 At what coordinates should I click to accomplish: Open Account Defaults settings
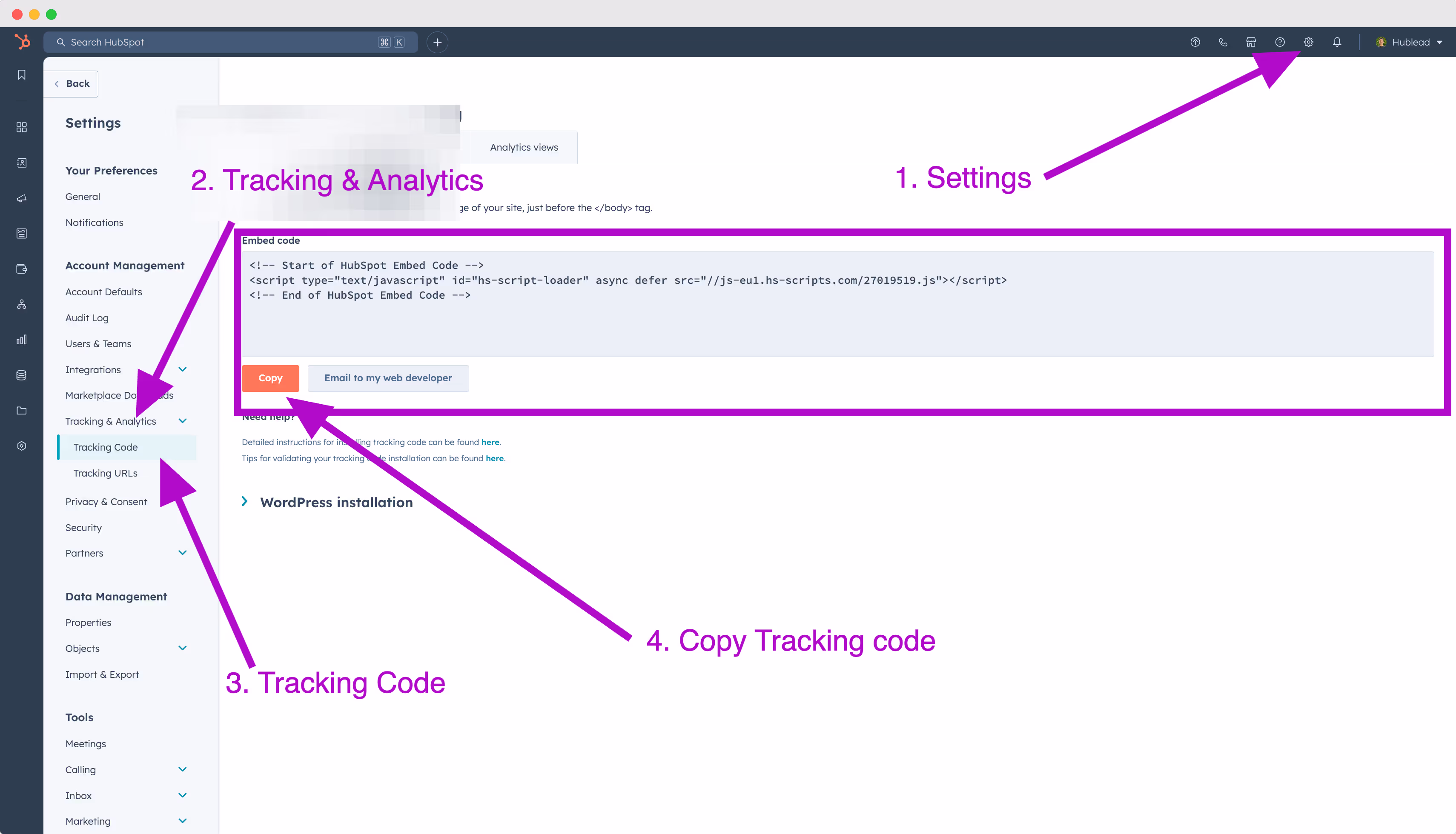104,291
